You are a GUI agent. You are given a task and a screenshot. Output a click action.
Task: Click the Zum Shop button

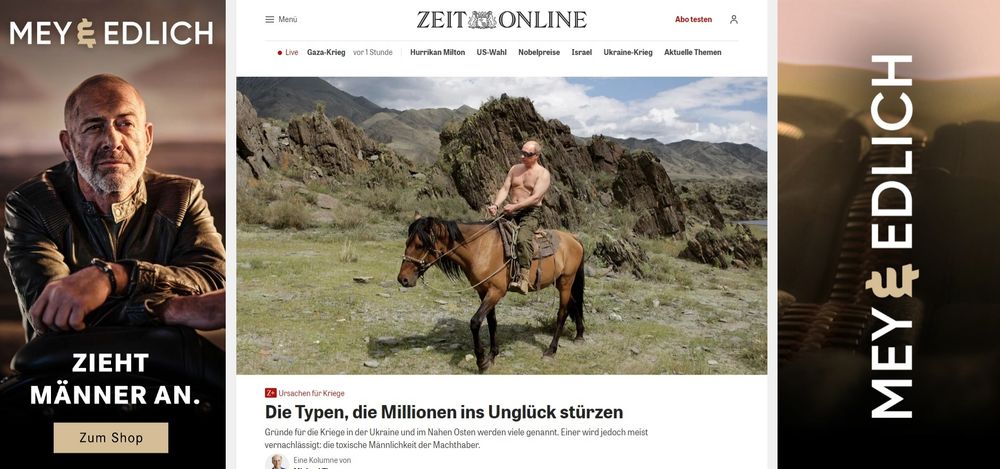111,438
